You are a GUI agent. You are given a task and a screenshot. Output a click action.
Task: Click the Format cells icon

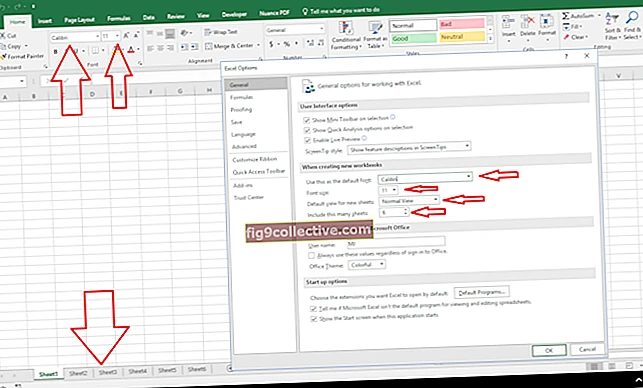coord(547,22)
